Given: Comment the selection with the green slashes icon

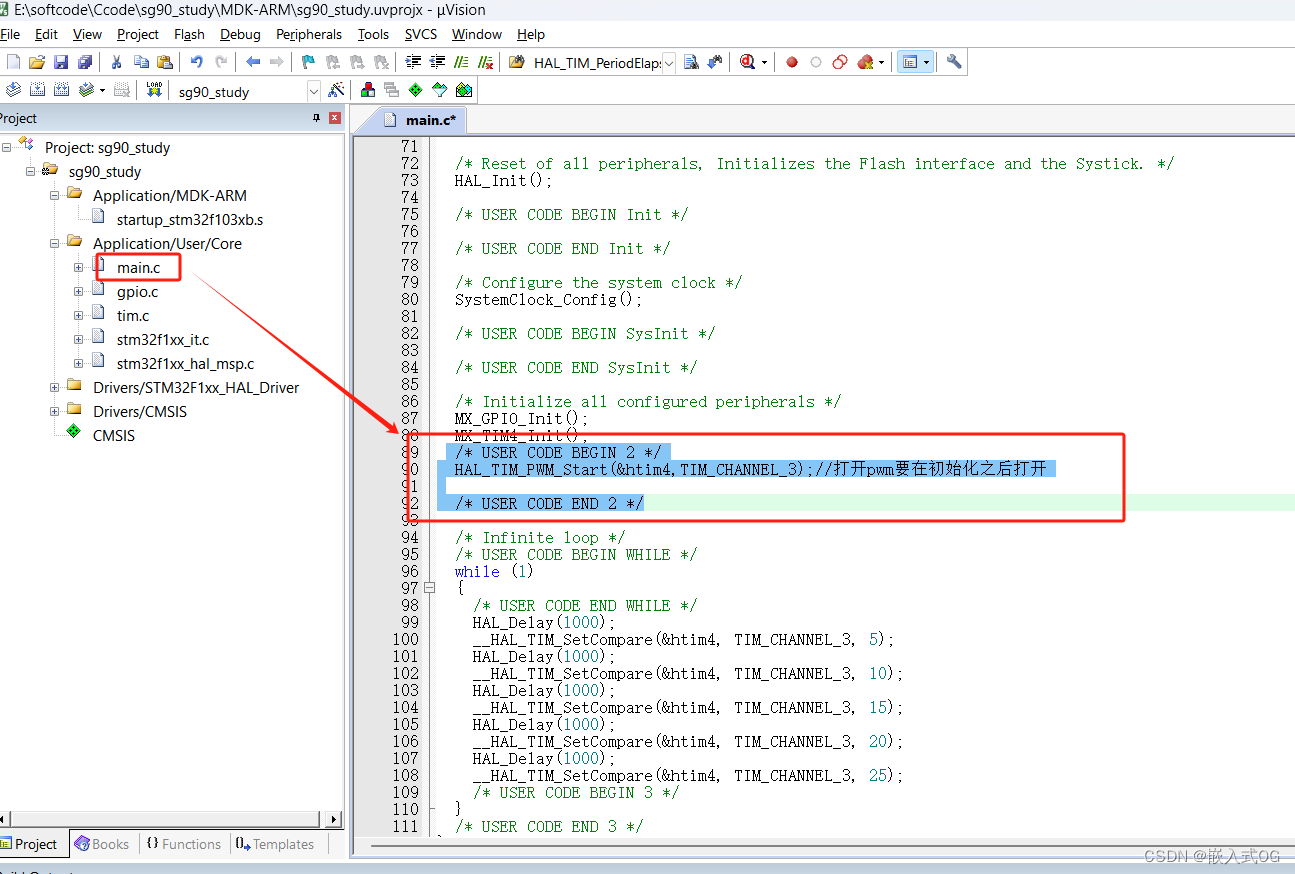Looking at the screenshot, I should tap(461, 62).
